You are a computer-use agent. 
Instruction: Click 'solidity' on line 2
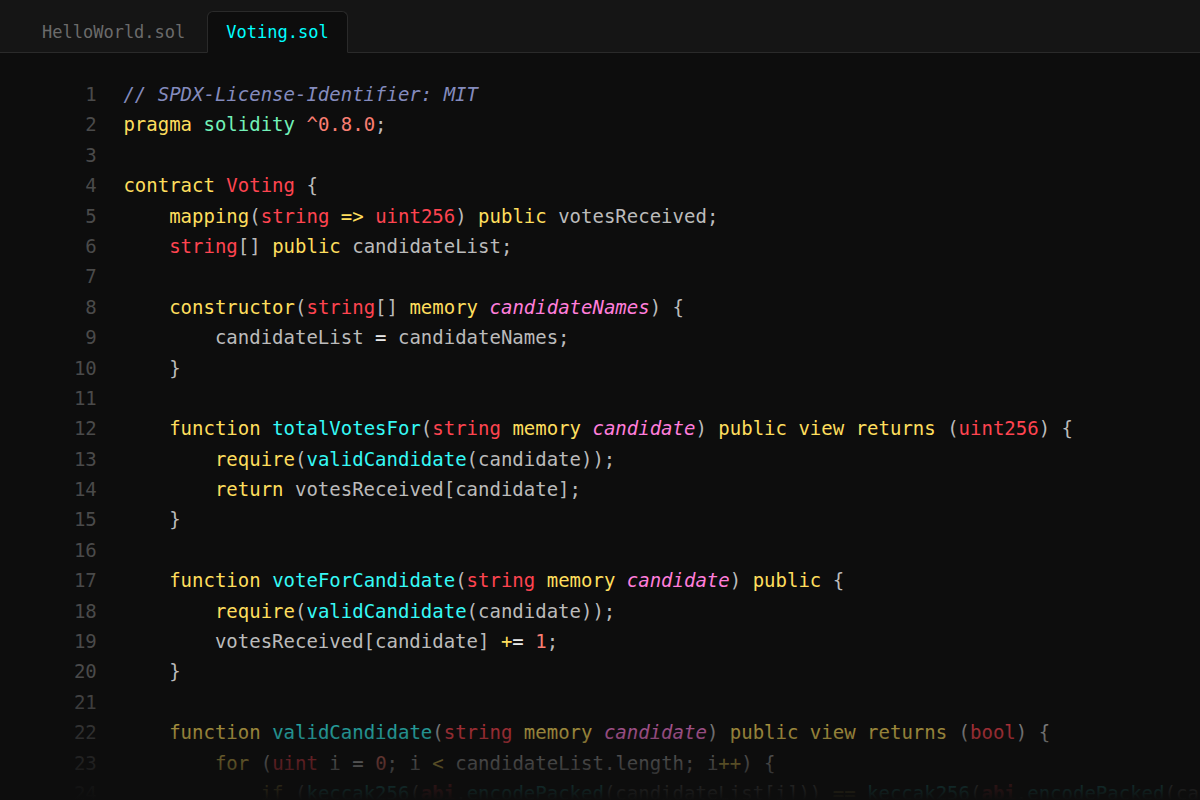tap(249, 125)
